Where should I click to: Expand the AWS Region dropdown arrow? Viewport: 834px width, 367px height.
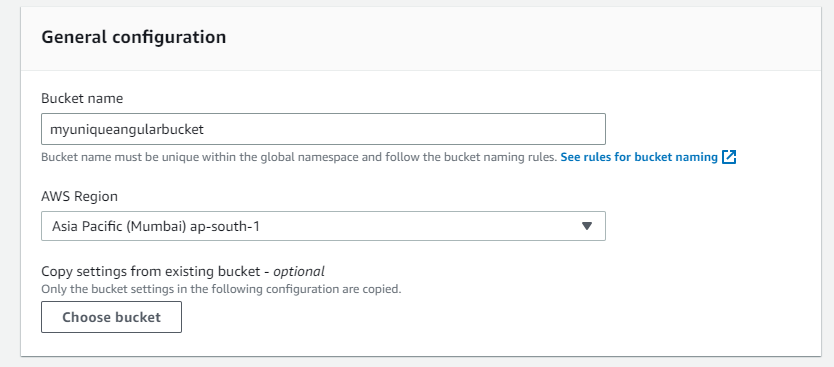(587, 226)
